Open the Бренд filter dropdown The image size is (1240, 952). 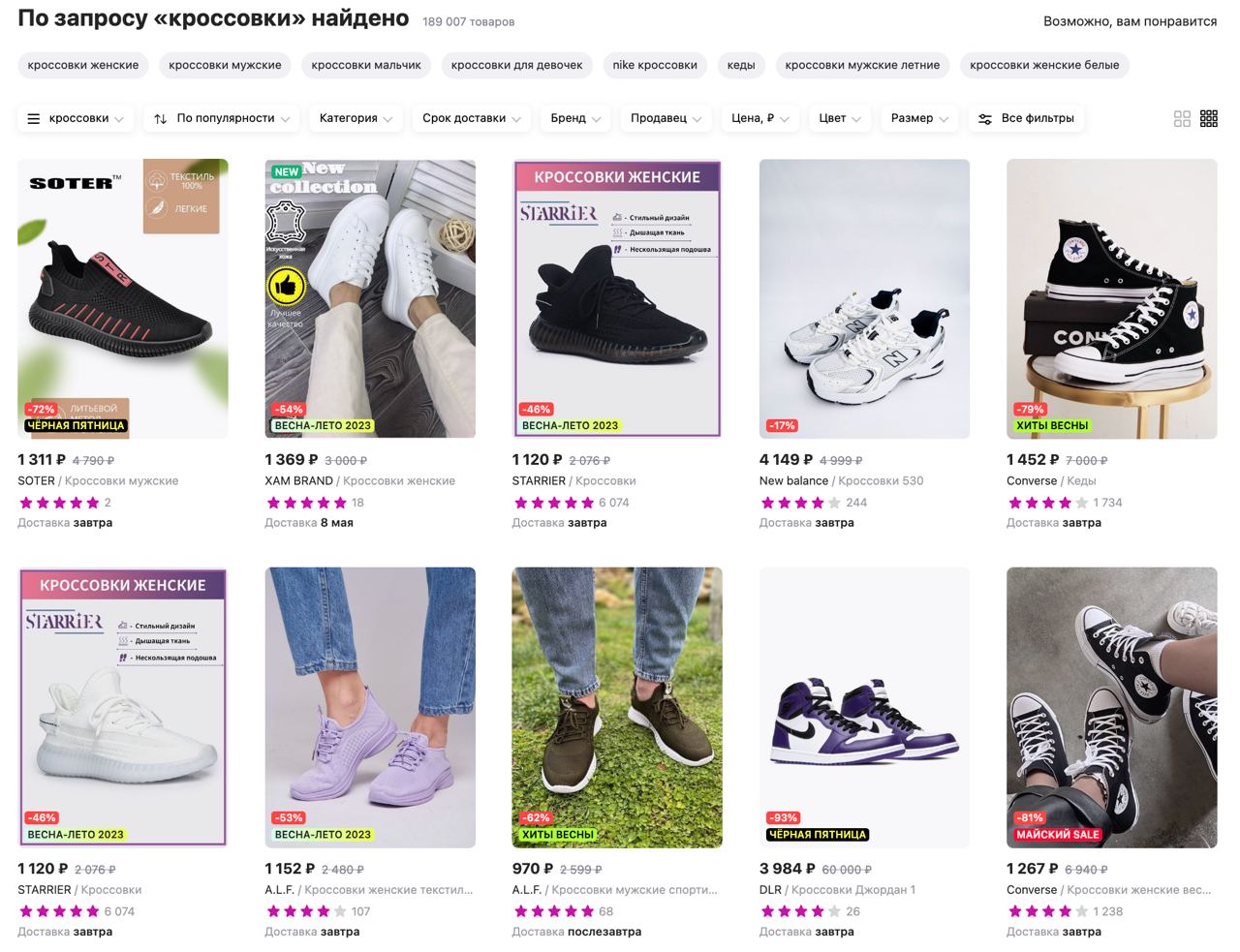(x=575, y=118)
